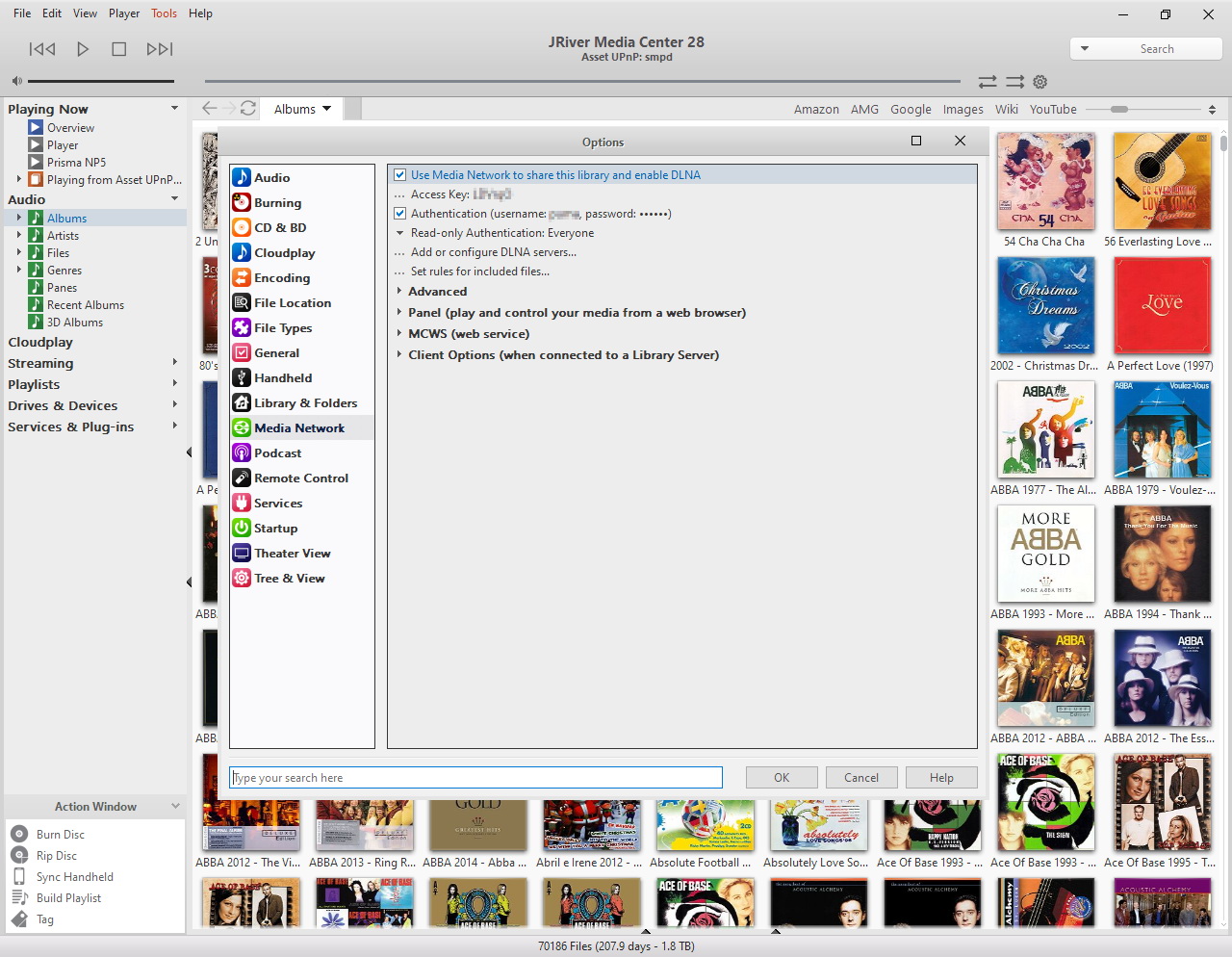Click the main Search box

tap(1146, 49)
